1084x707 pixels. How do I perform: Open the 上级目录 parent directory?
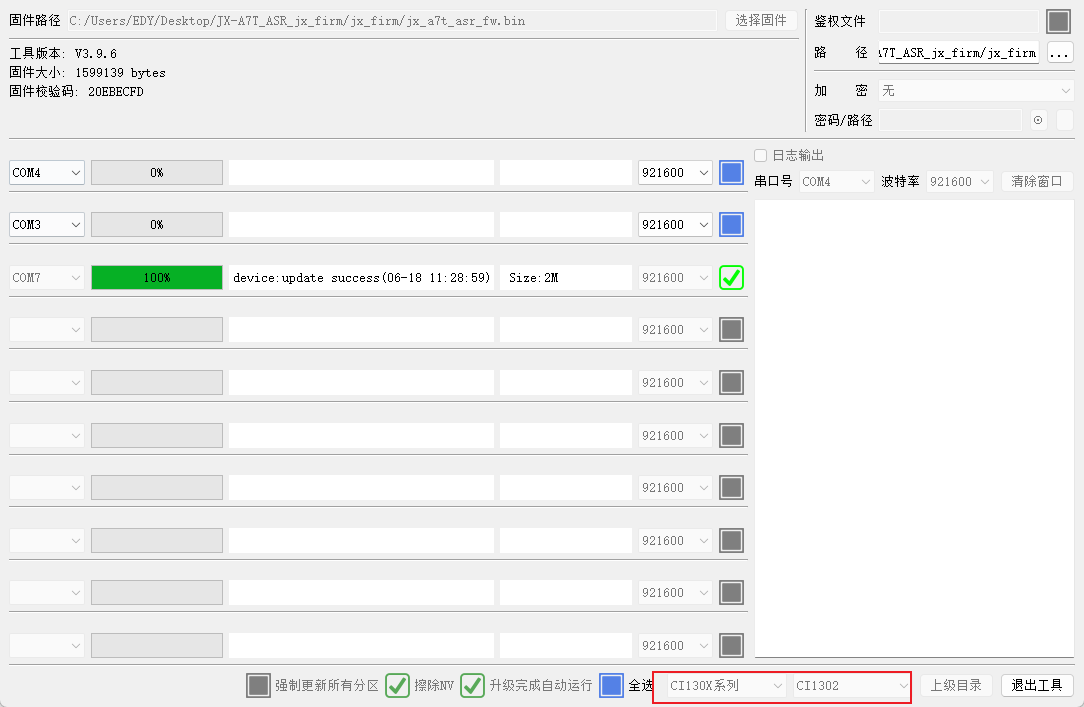(956, 686)
